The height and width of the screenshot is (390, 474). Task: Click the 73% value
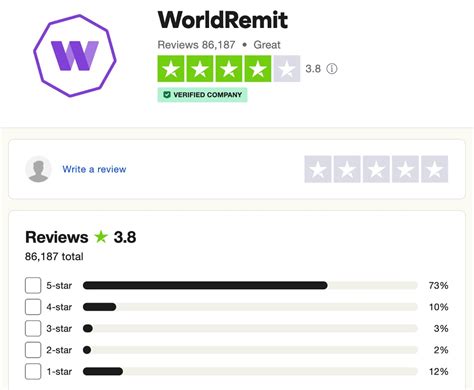coord(438,285)
